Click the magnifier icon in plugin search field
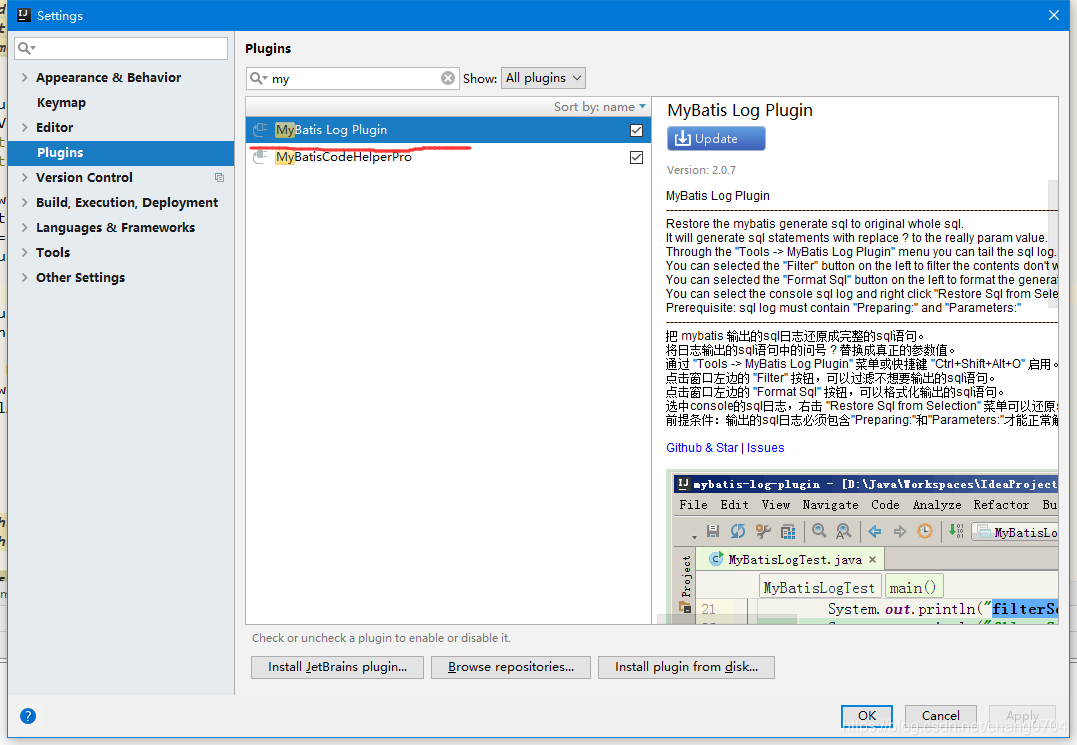 tap(258, 78)
